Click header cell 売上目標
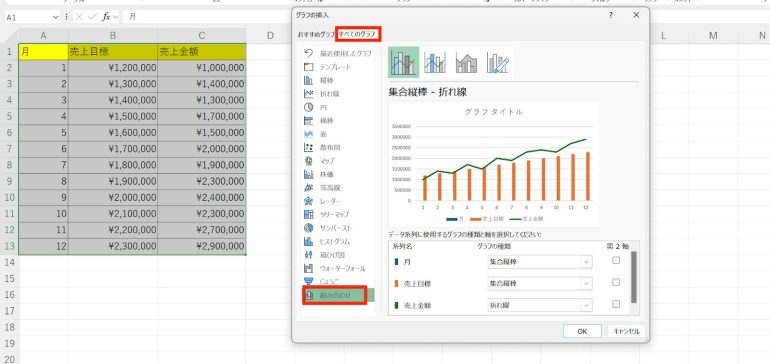This screenshot has height=364, width=770. [x=113, y=52]
